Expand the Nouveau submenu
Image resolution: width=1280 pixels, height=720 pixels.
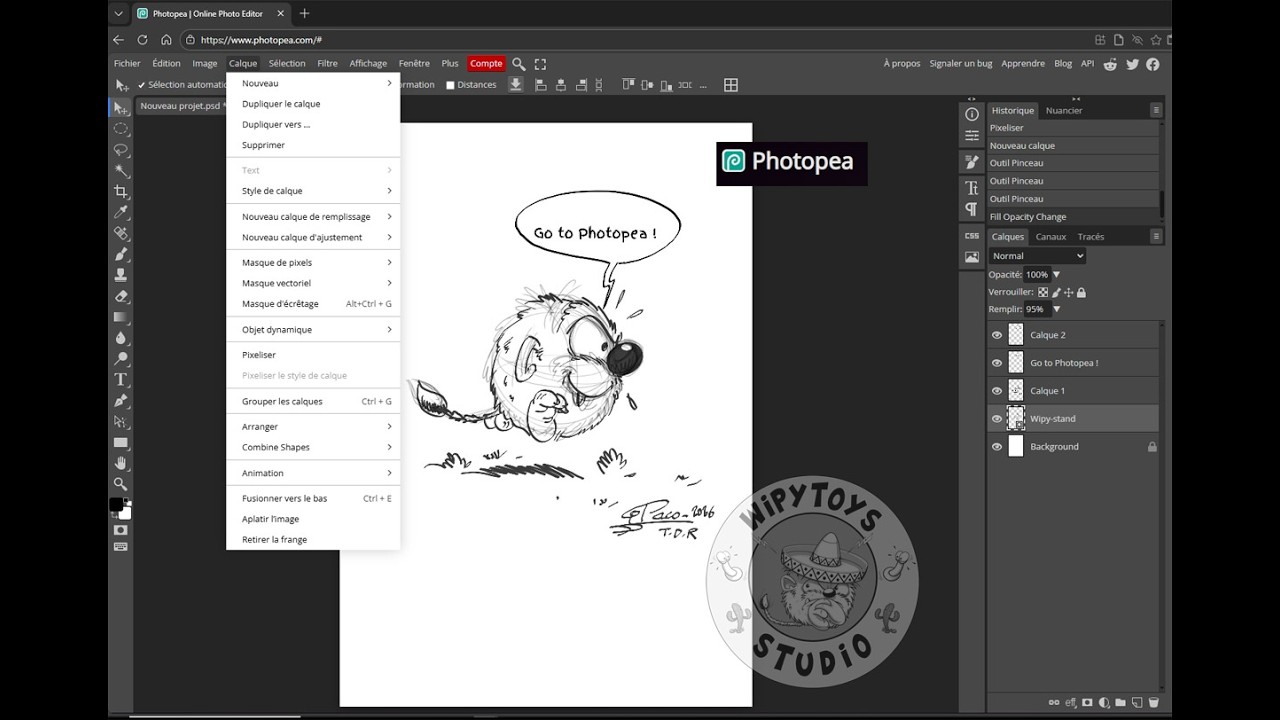click(x=313, y=83)
